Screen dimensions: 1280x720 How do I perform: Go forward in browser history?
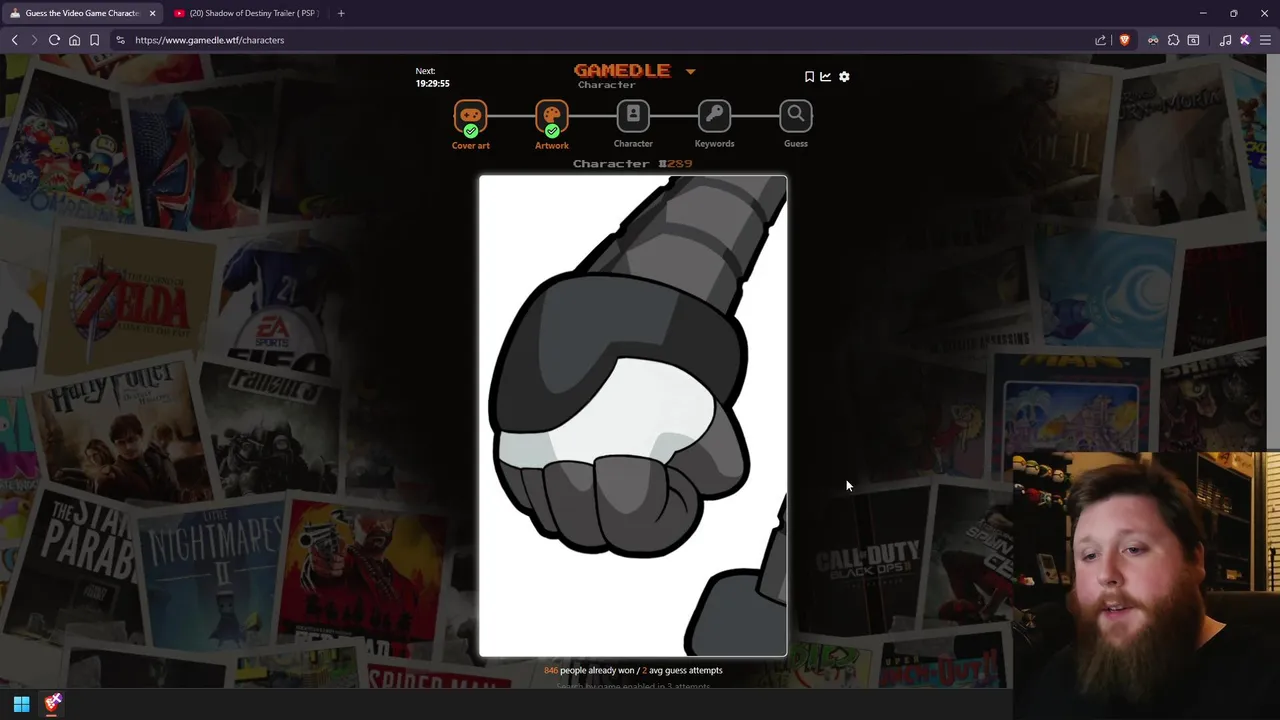tap(34, 40)
